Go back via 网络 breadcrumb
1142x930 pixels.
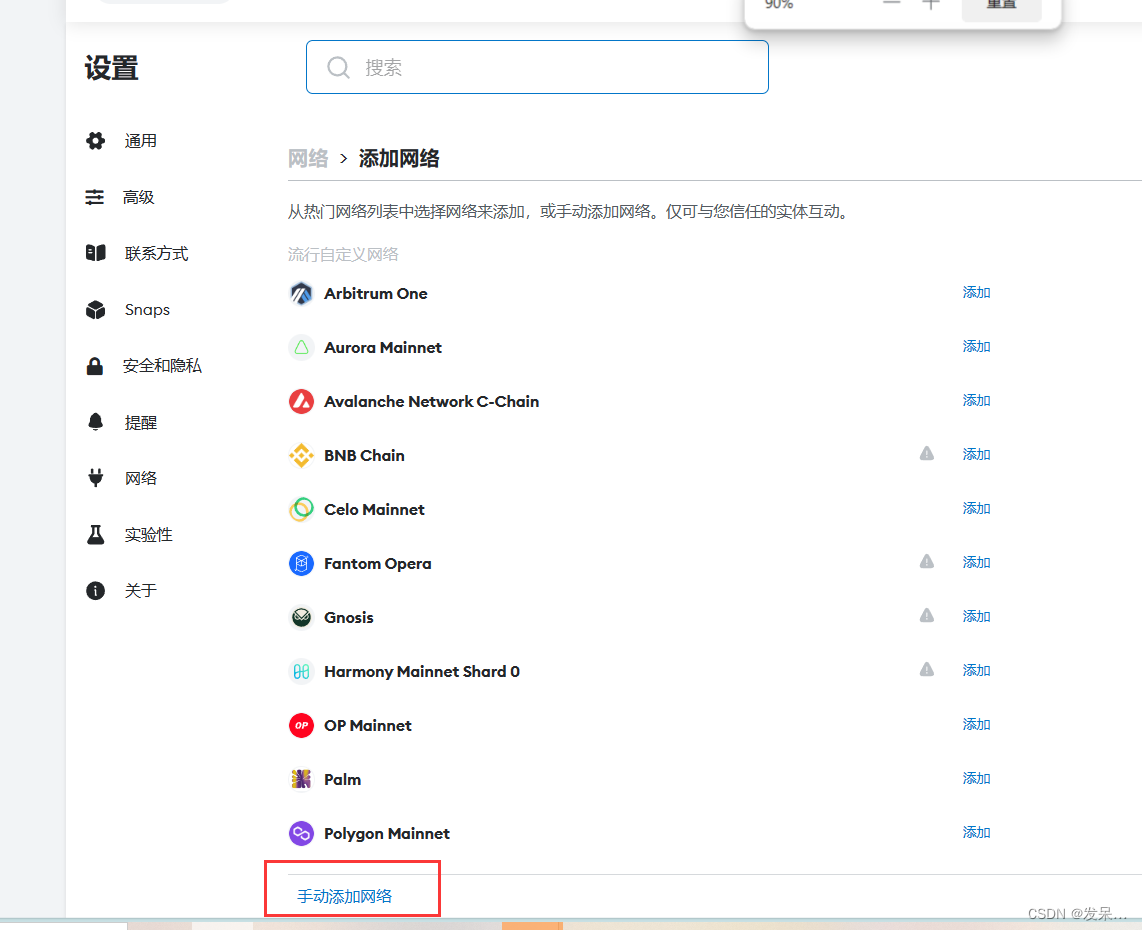(x=308, y=158)
